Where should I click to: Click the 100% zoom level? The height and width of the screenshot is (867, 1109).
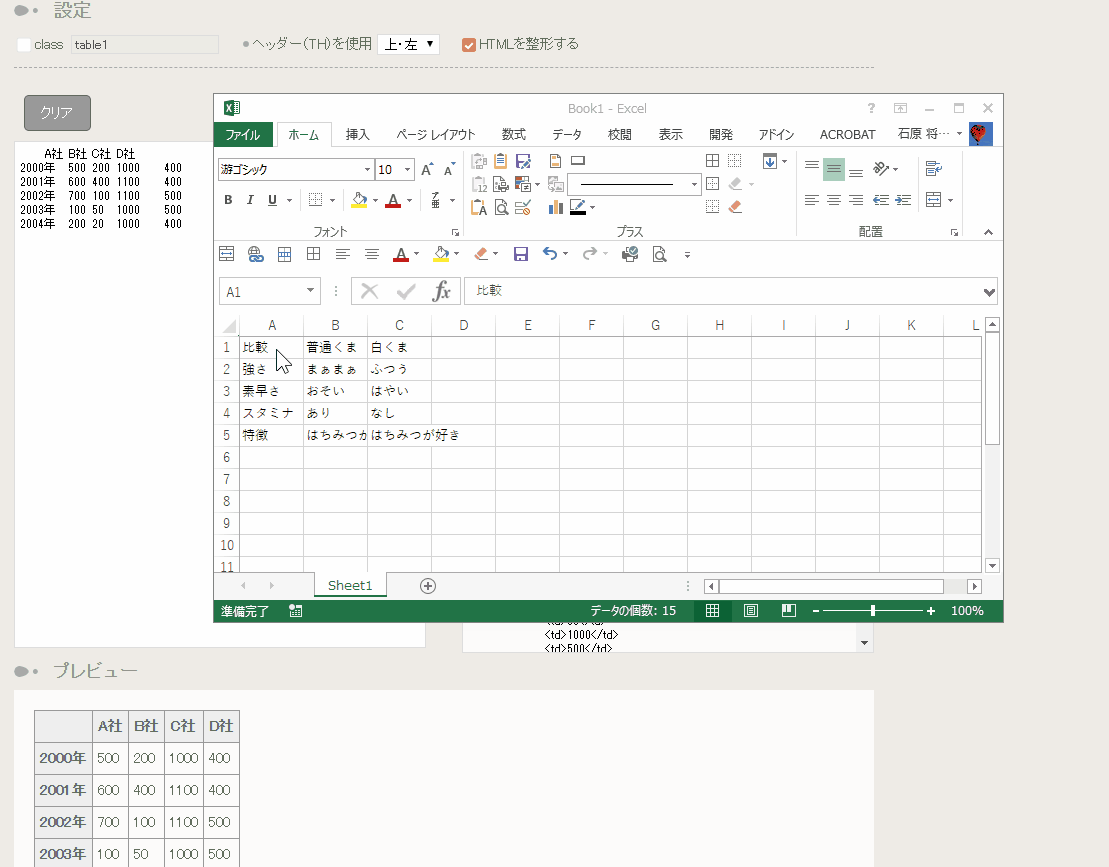point(967,611)
